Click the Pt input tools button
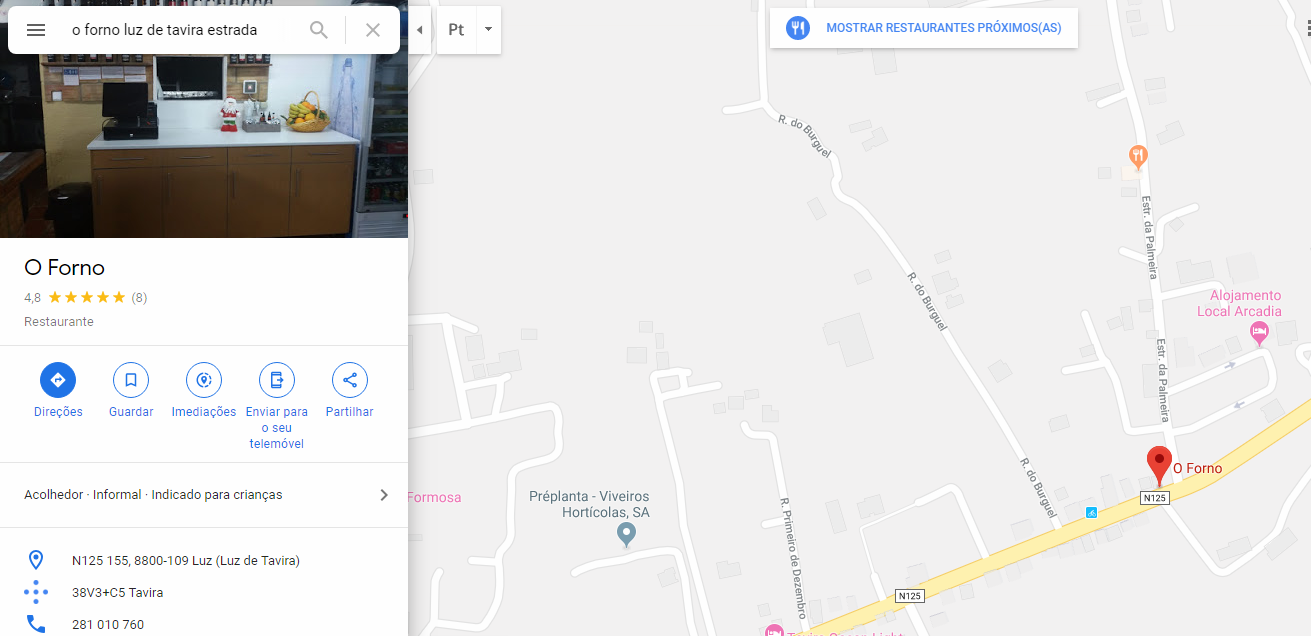This screenshot has width=1311, height=636. pos(456,30)
